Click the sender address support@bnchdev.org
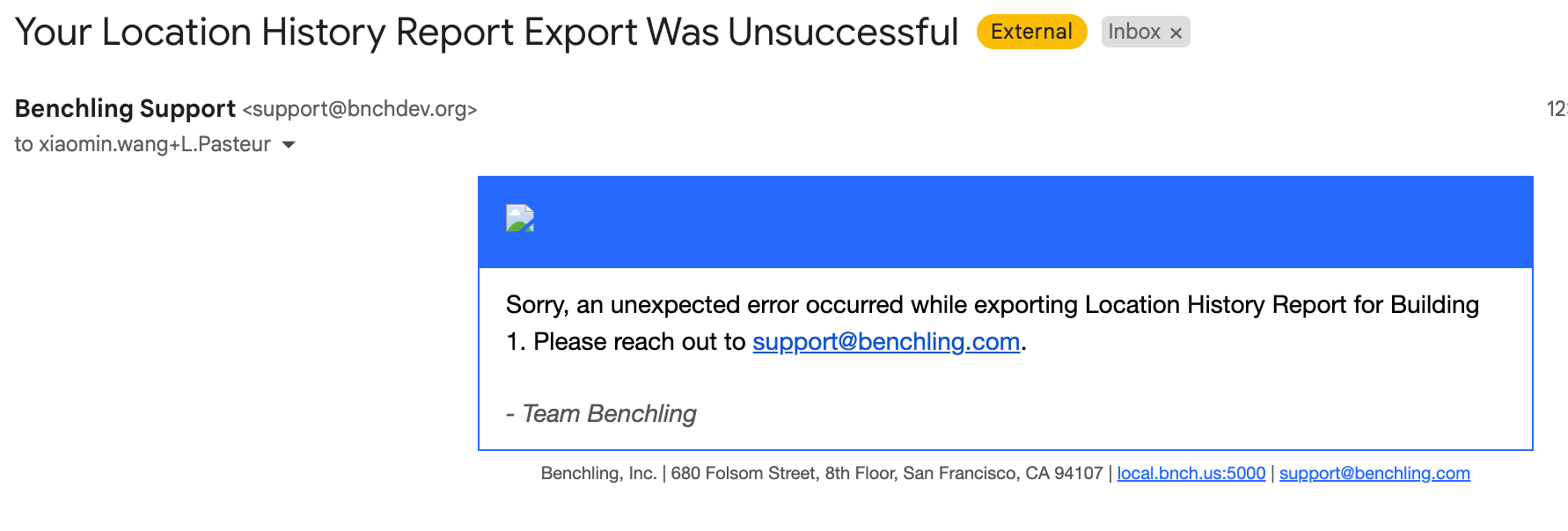This screenshot has width=1568, height=531. pyautogui.click(x=360, y=109)
